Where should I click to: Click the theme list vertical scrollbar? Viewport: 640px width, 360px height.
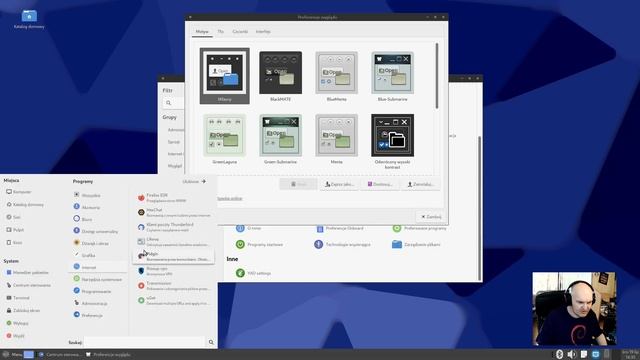437,76
